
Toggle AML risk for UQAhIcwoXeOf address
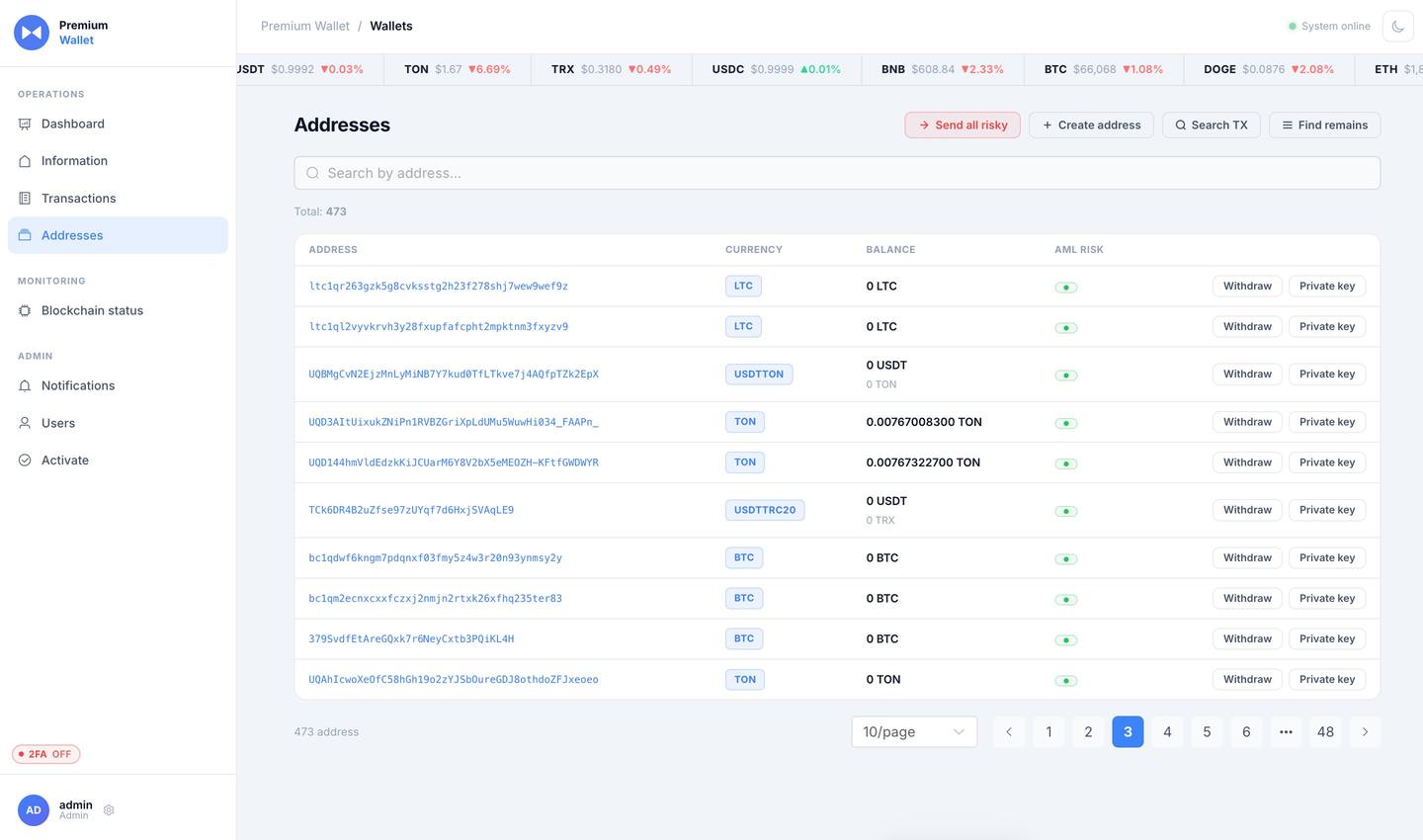tap(1066, 681)
